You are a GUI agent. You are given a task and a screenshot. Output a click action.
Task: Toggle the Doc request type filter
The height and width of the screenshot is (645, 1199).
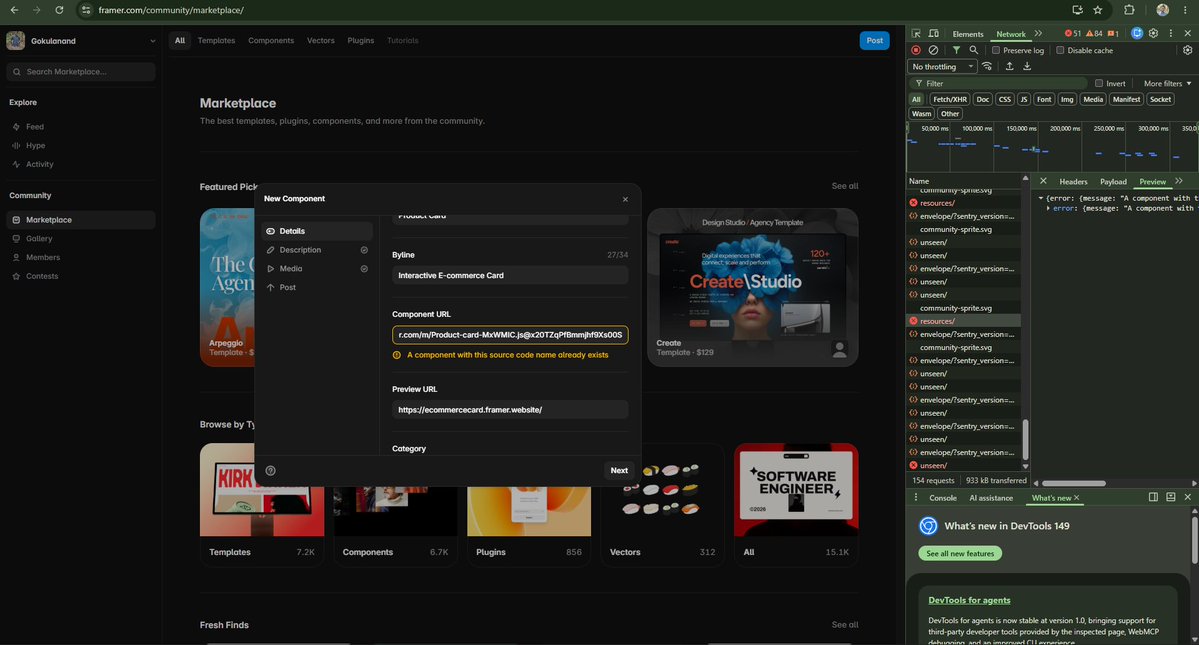(x=983, y=99)
